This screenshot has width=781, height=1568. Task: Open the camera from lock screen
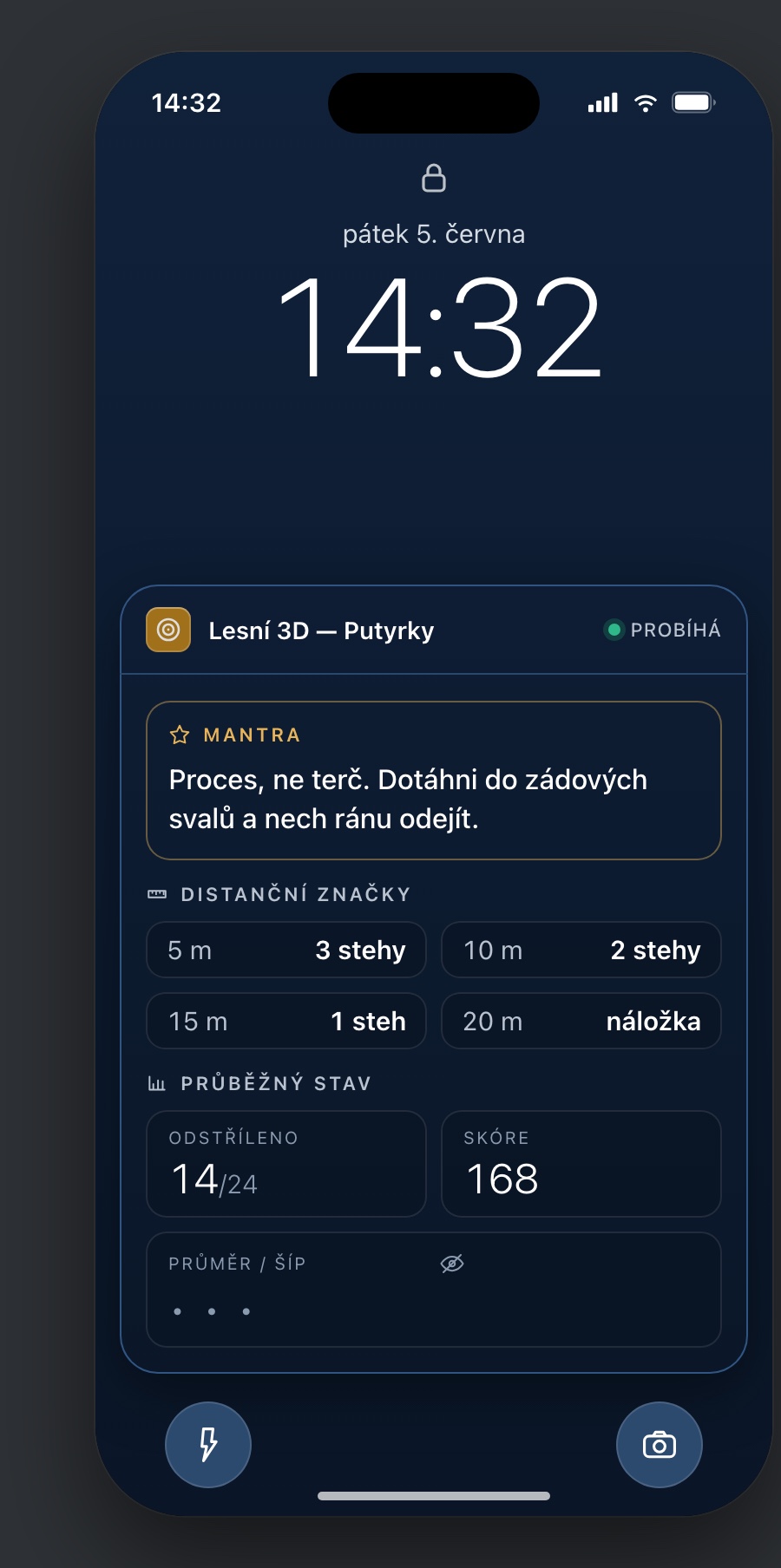point(660,1445)
